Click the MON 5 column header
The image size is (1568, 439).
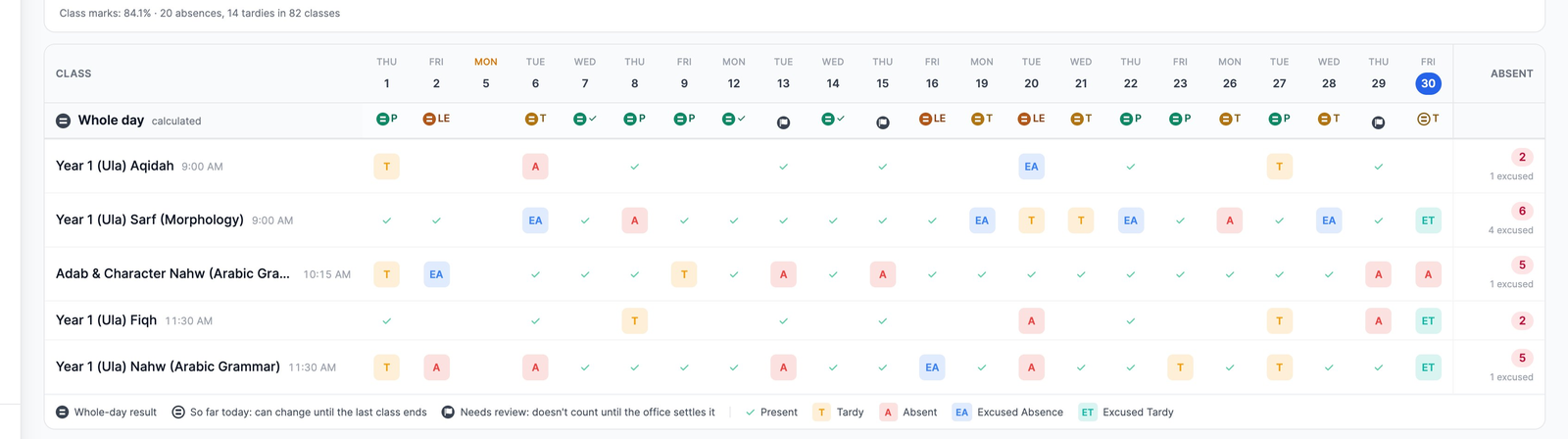(486, 73)
